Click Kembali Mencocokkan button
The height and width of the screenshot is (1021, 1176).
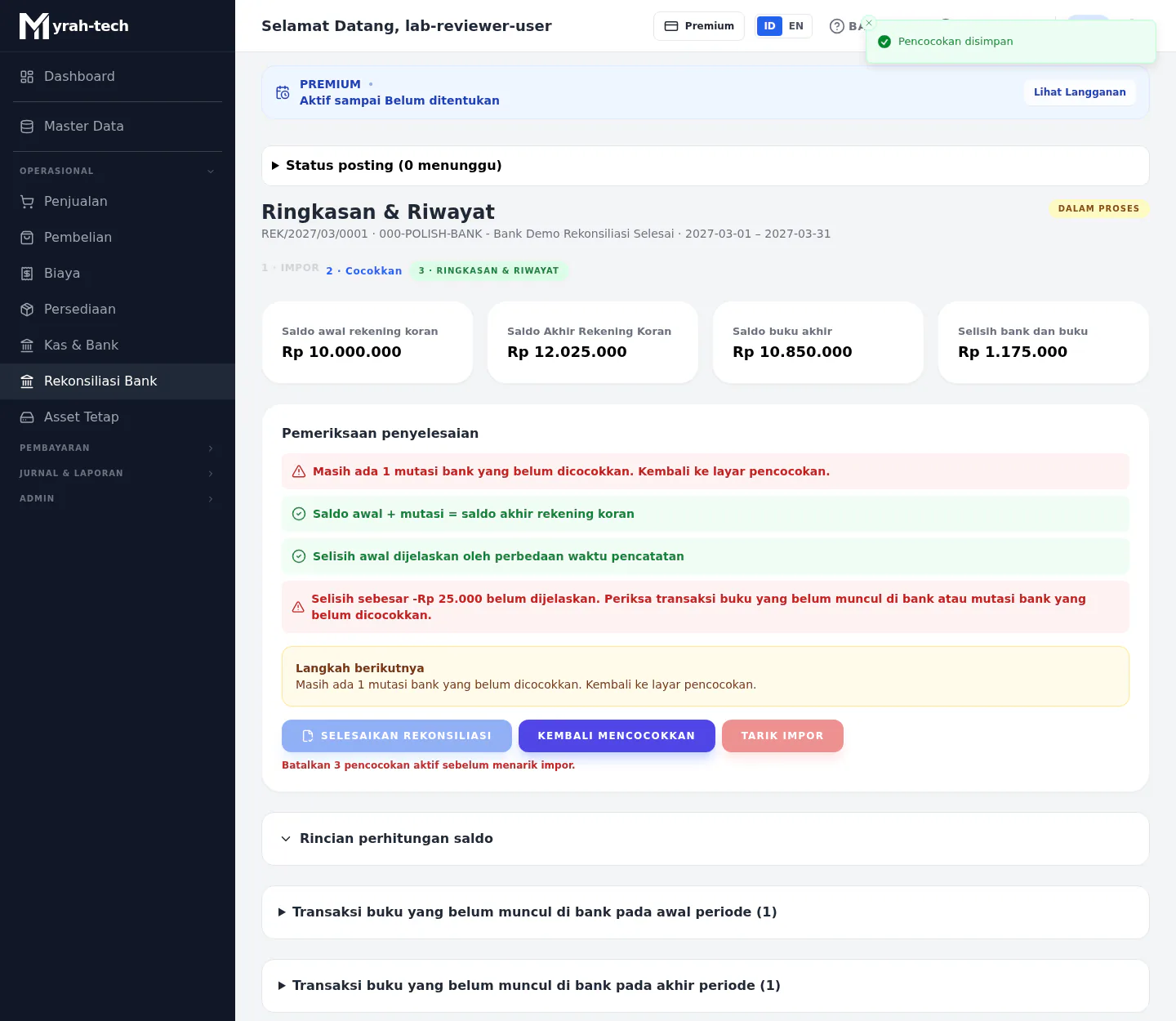(x=617, y=736)
